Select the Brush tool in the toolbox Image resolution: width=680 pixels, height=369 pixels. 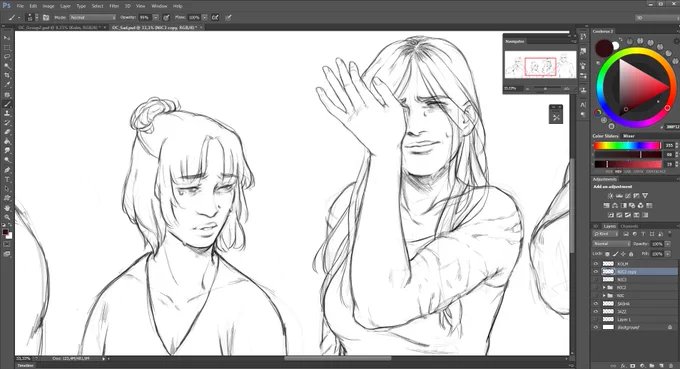[7, 104]
